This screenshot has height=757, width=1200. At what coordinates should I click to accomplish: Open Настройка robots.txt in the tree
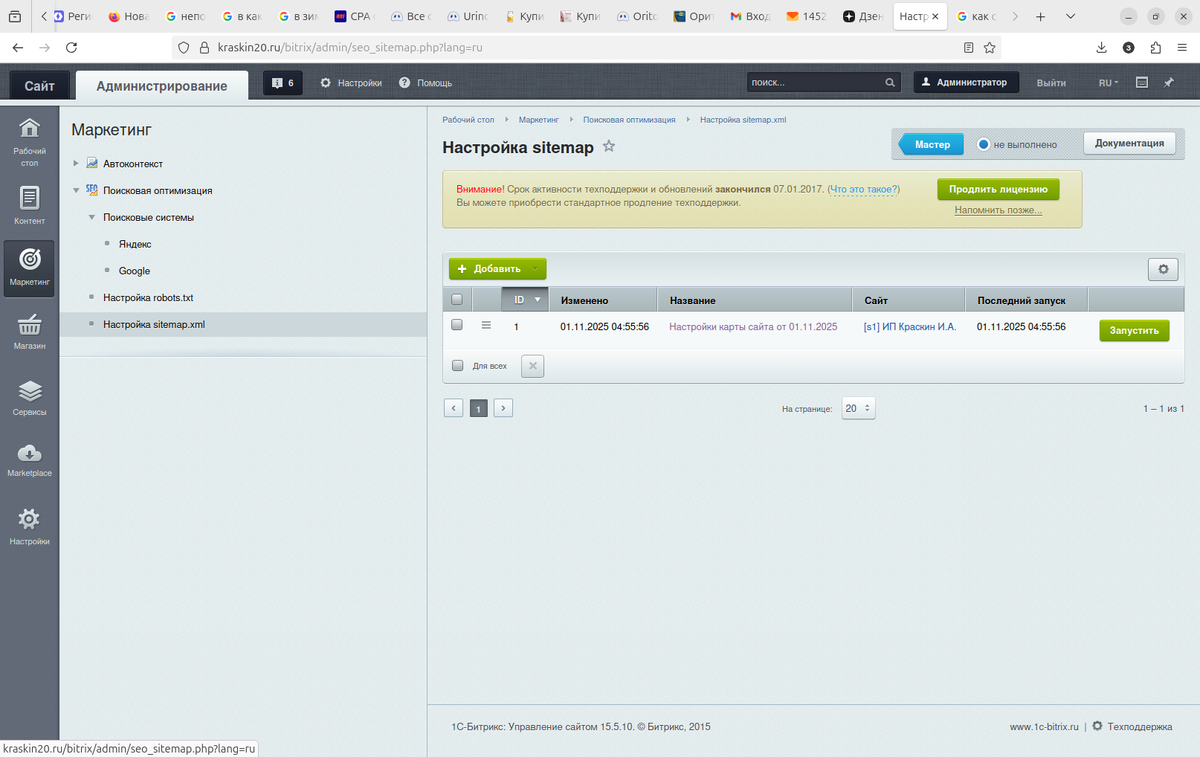(148, 298)
